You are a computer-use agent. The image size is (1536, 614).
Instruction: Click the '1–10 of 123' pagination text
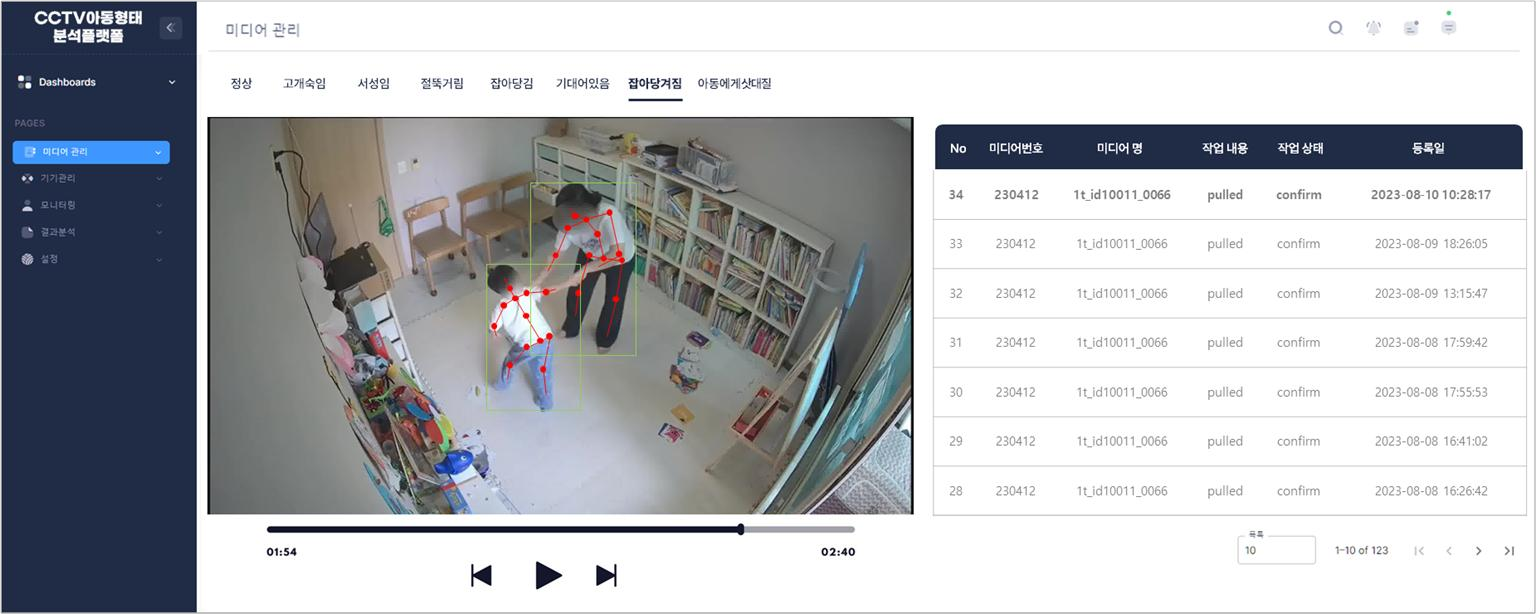[x=1361, y=551]
